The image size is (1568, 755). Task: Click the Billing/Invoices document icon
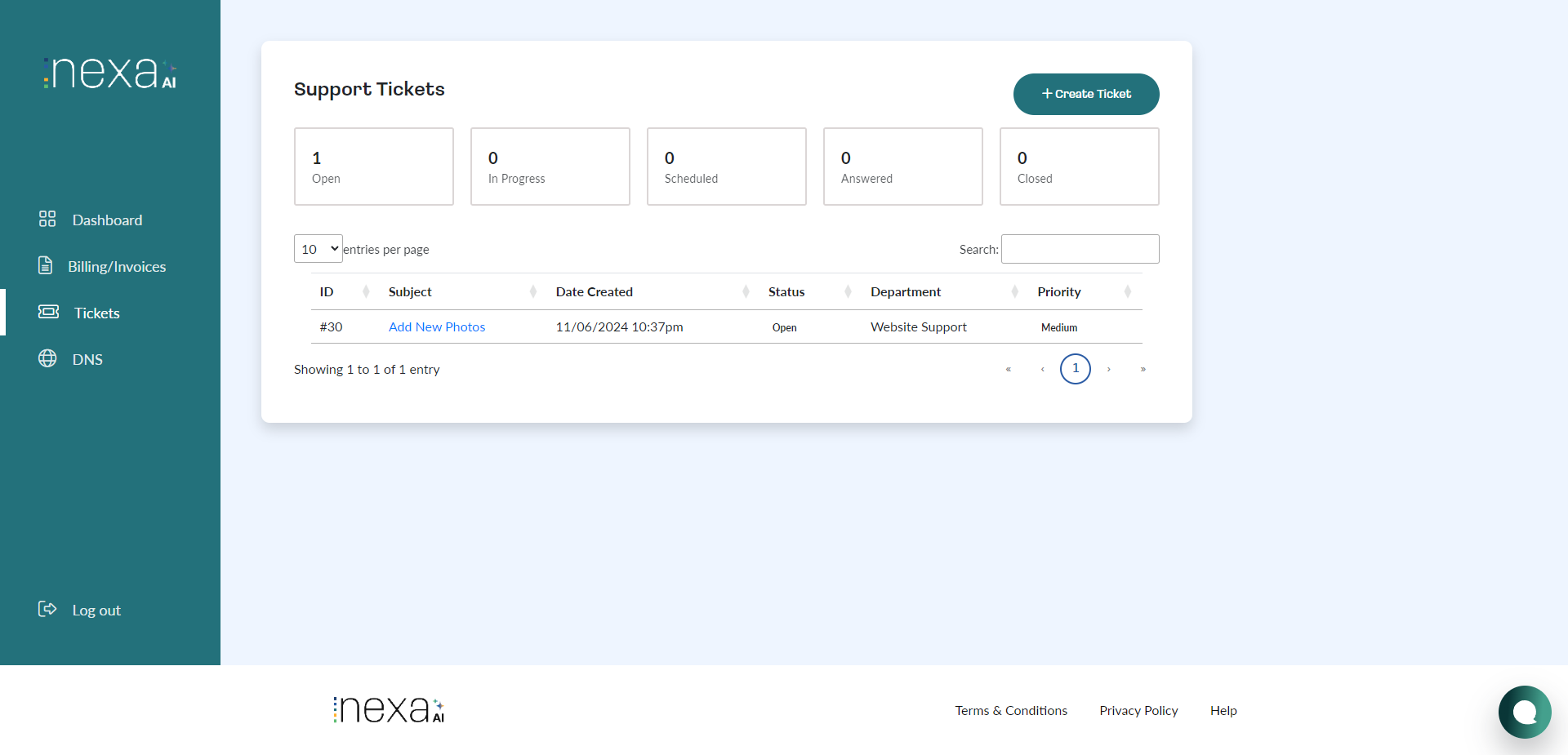[x=46, y=265]
